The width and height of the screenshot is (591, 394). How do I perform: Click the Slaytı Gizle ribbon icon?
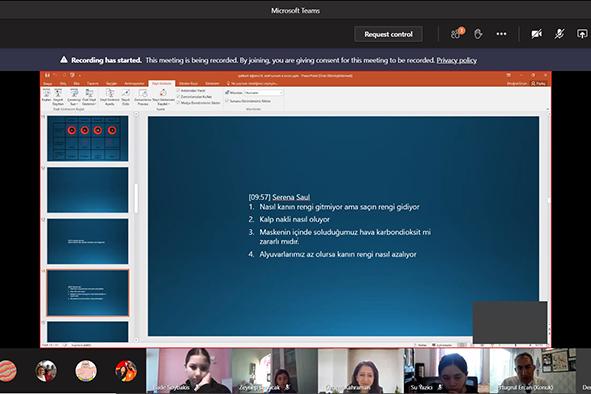[x=126, y=97]
